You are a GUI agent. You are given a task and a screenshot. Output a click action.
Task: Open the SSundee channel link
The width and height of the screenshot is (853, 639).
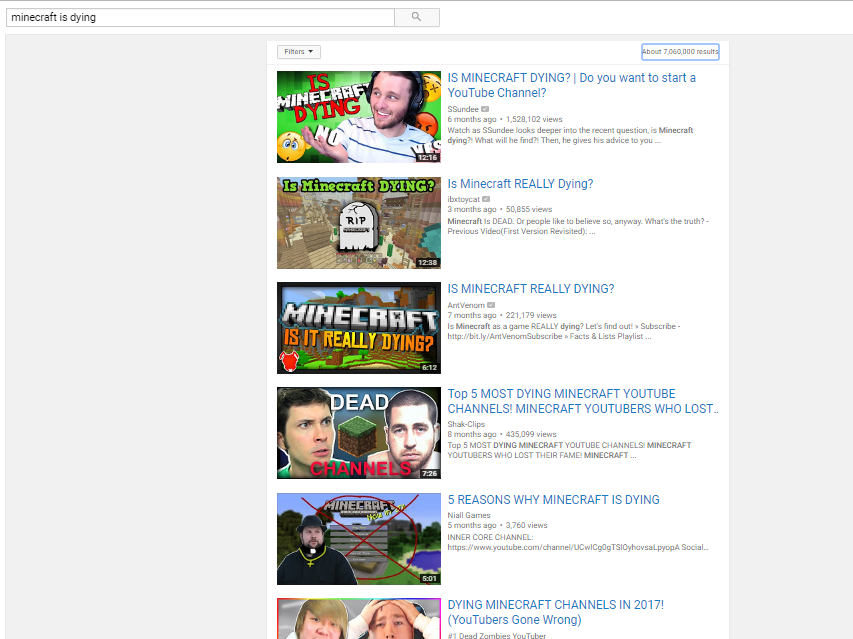463,109
